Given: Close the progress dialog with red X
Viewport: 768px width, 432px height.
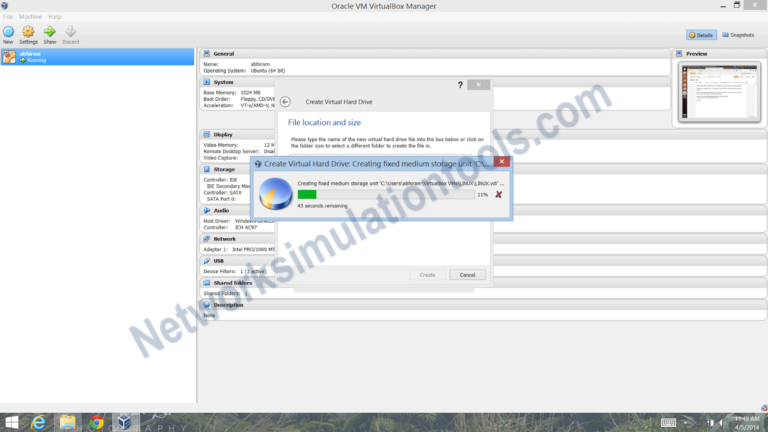Looking at the screenshot, I should tap(502, 162).
